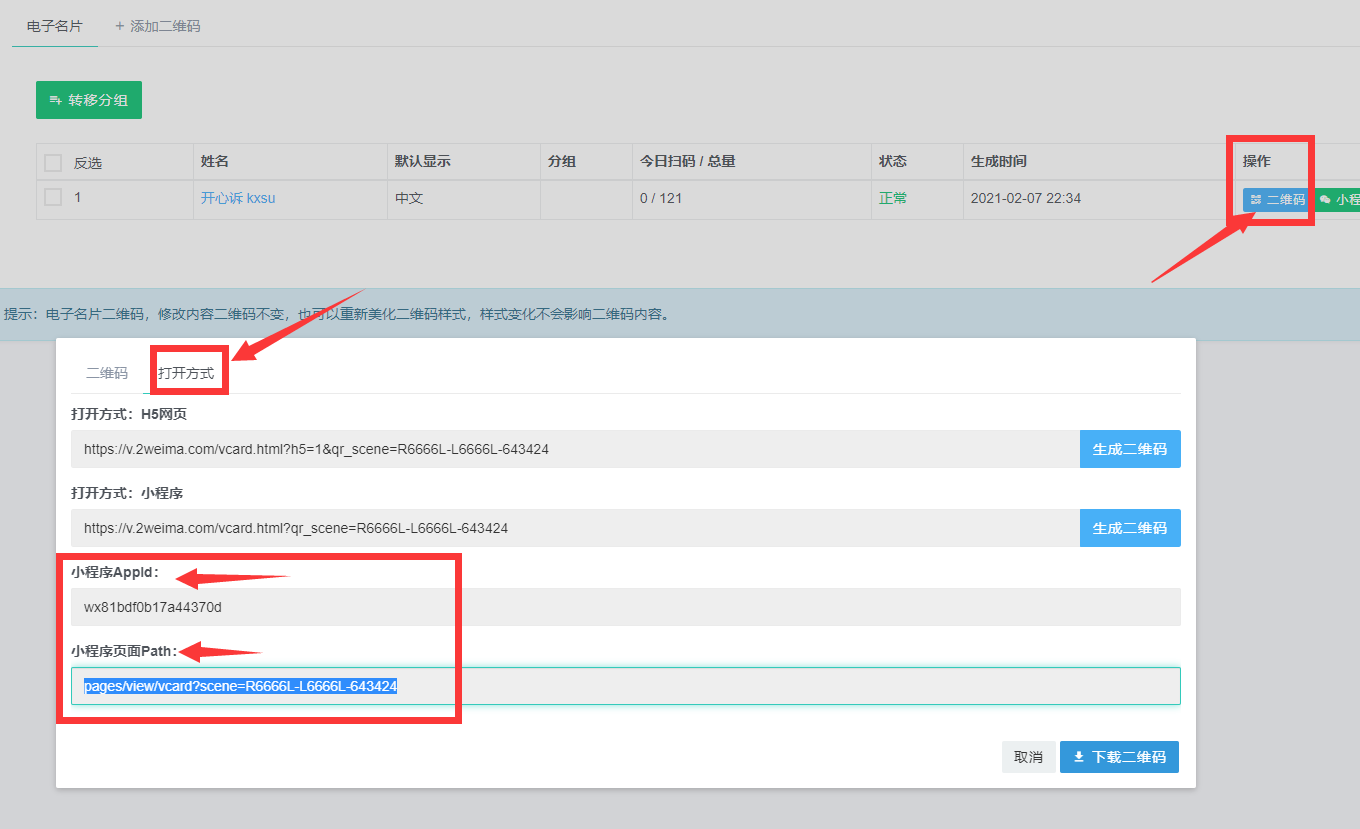Generate QR code for H5网页 link

[x=1129, y=449]
